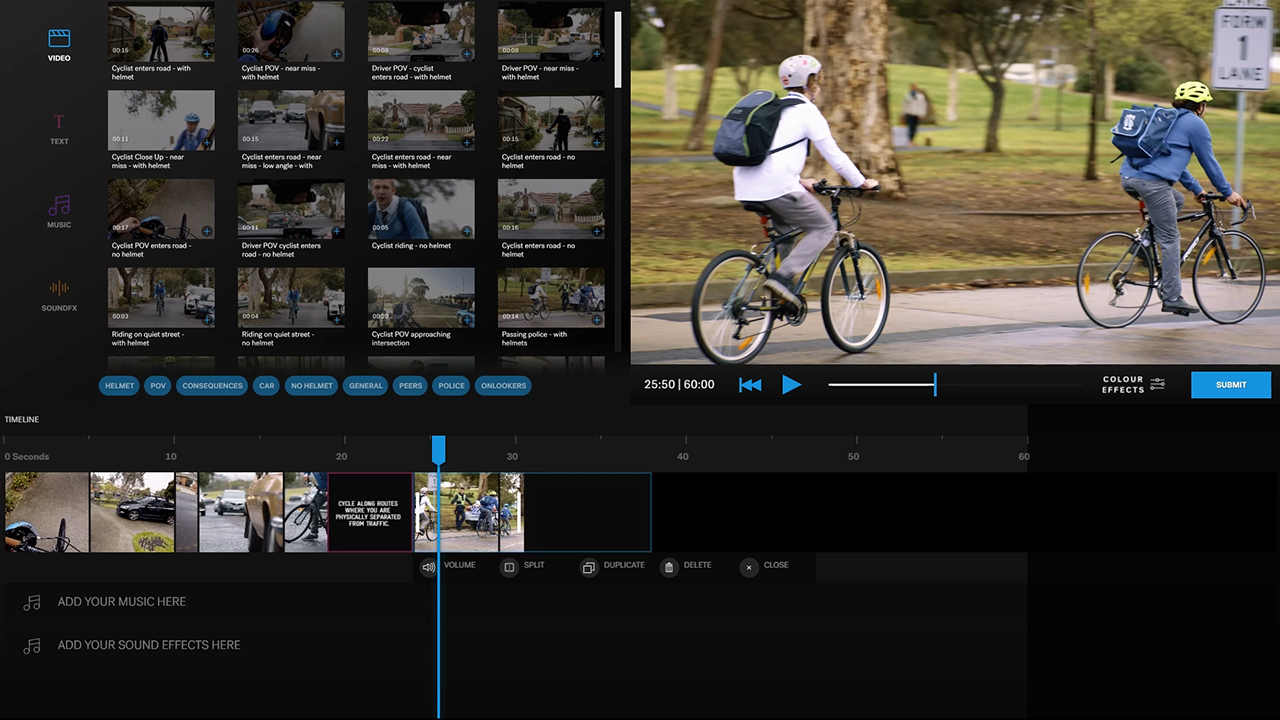Open the Text section in sidebar

(59, 129)
